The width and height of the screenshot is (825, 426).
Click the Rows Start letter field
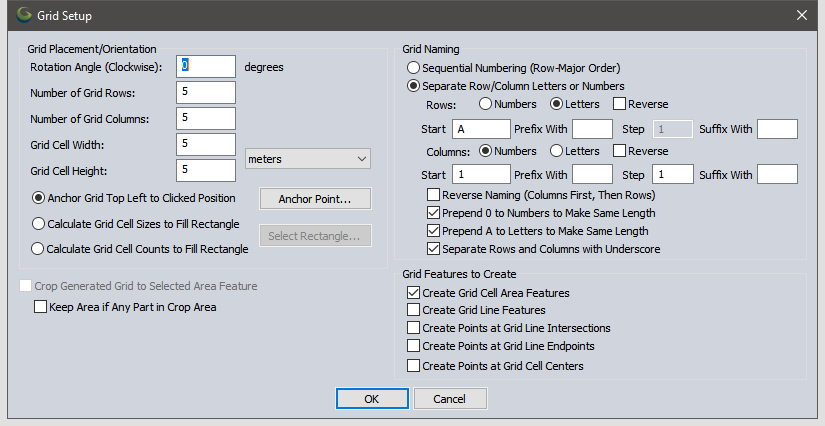click(x=481, y=129)
